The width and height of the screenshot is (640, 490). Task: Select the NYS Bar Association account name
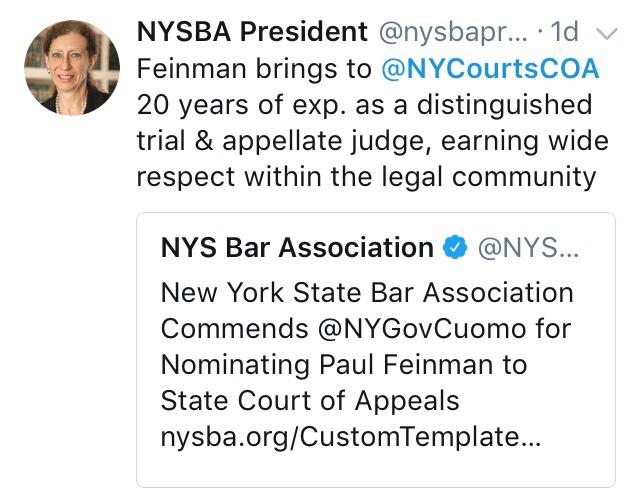(297, 248)
